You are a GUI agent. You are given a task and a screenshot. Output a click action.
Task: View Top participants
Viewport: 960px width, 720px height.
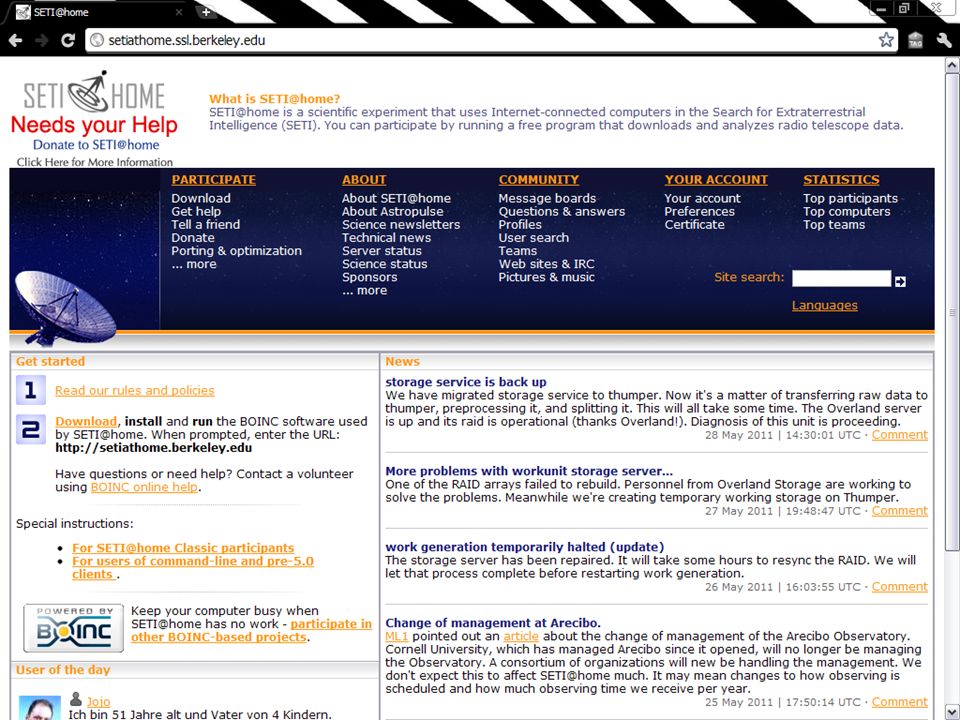point(850,198)
